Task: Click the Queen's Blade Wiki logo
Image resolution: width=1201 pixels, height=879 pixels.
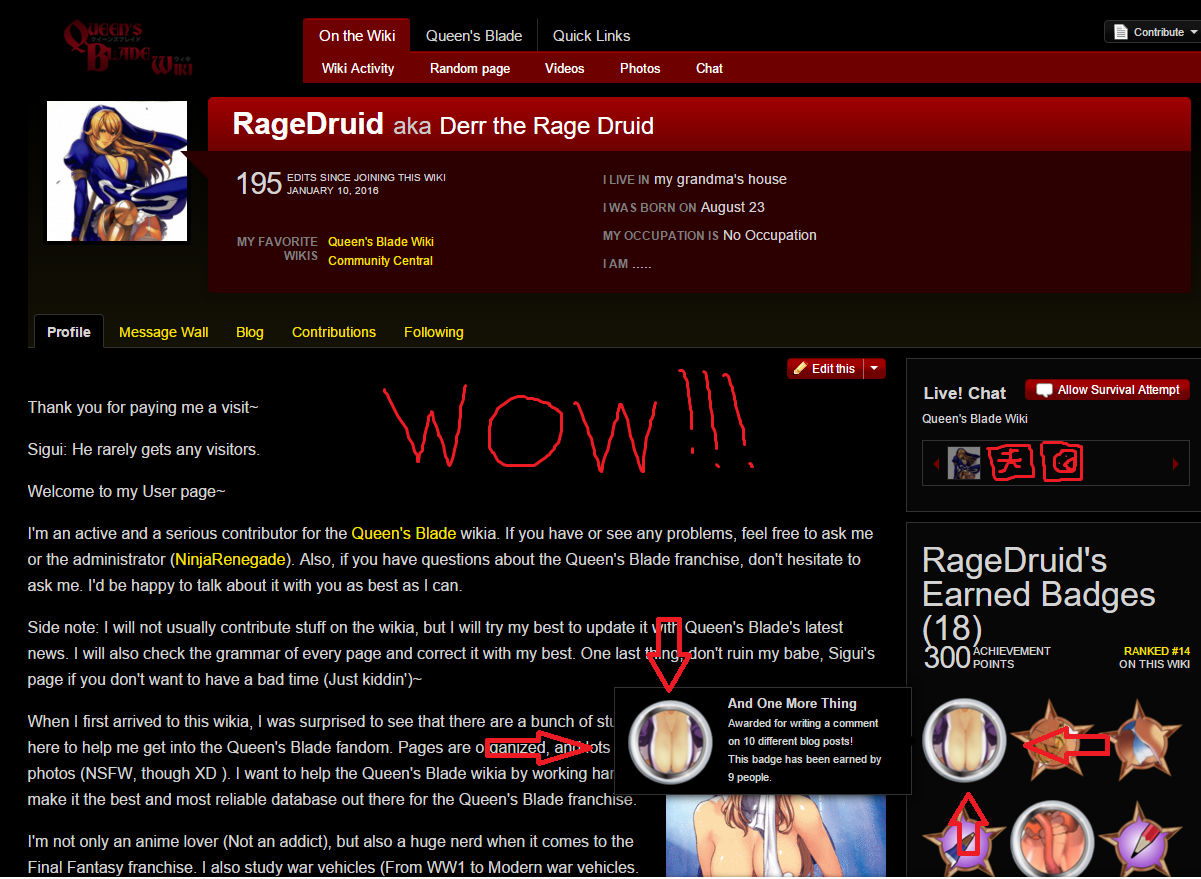Action: [x=127, y=48]
